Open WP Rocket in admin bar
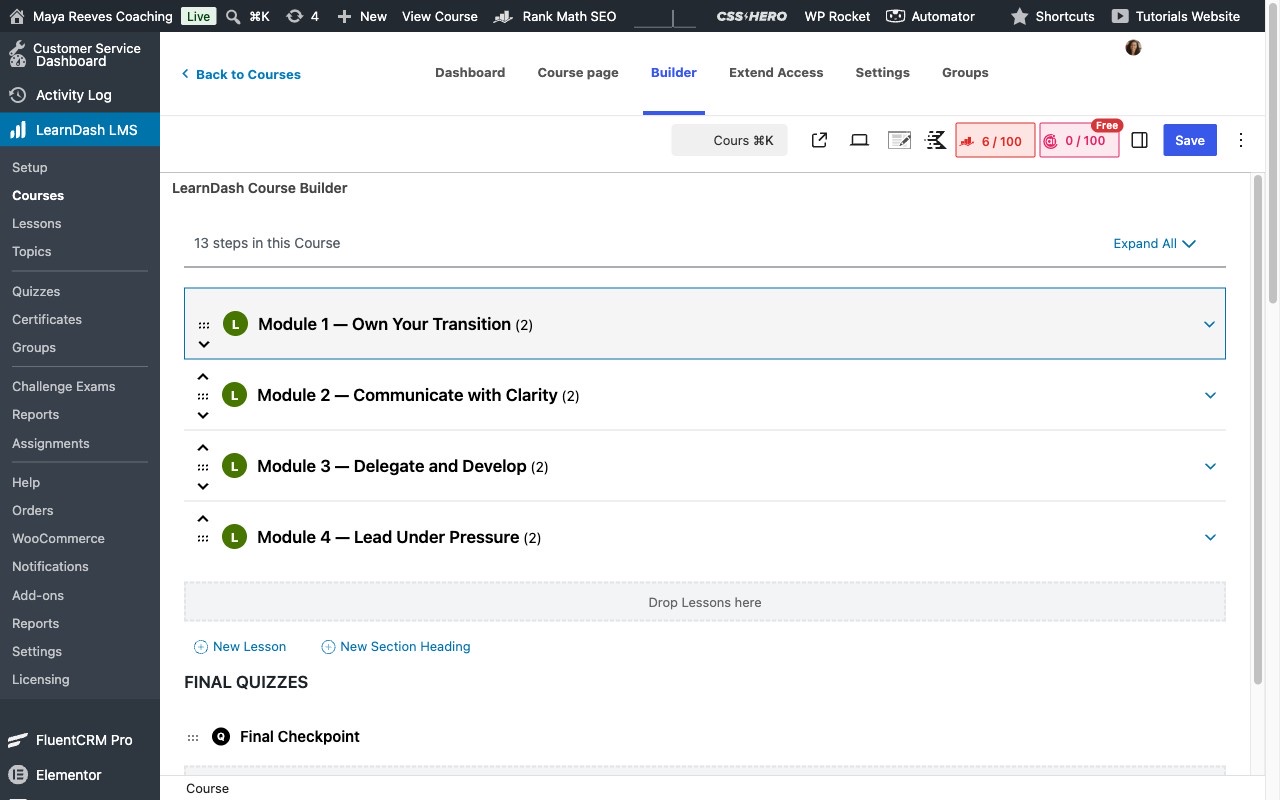 (x=837, y=16)
